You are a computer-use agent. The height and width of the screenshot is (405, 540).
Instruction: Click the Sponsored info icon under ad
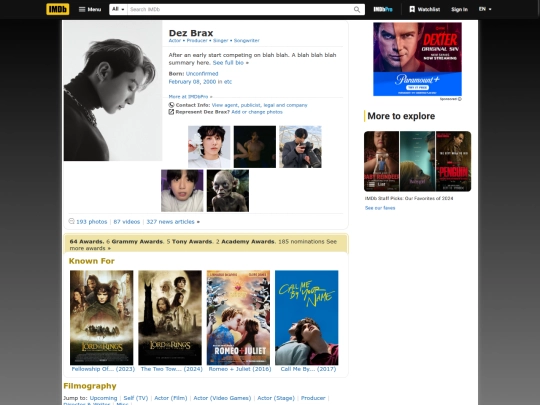coord(460,99)
